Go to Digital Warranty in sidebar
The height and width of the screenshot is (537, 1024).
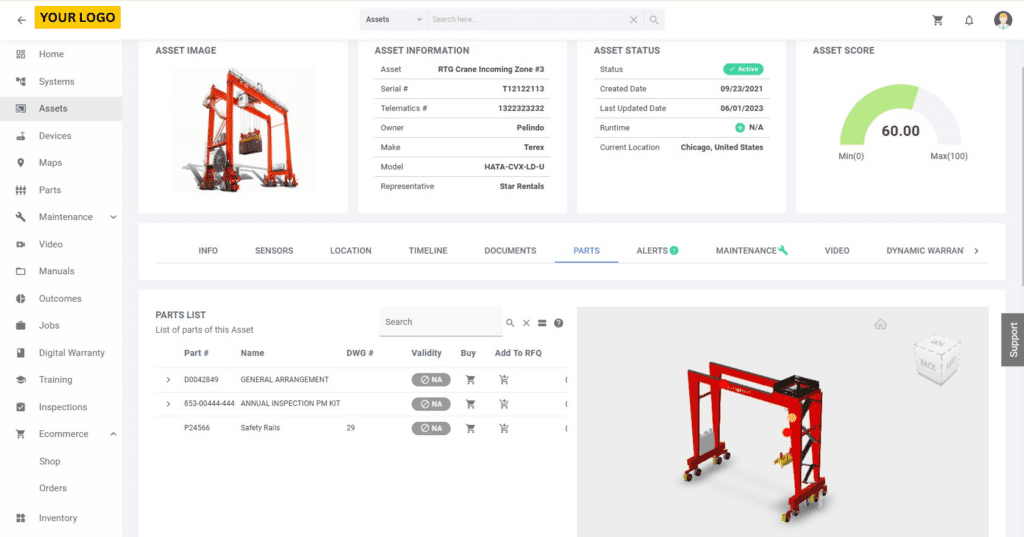[71, 353]
